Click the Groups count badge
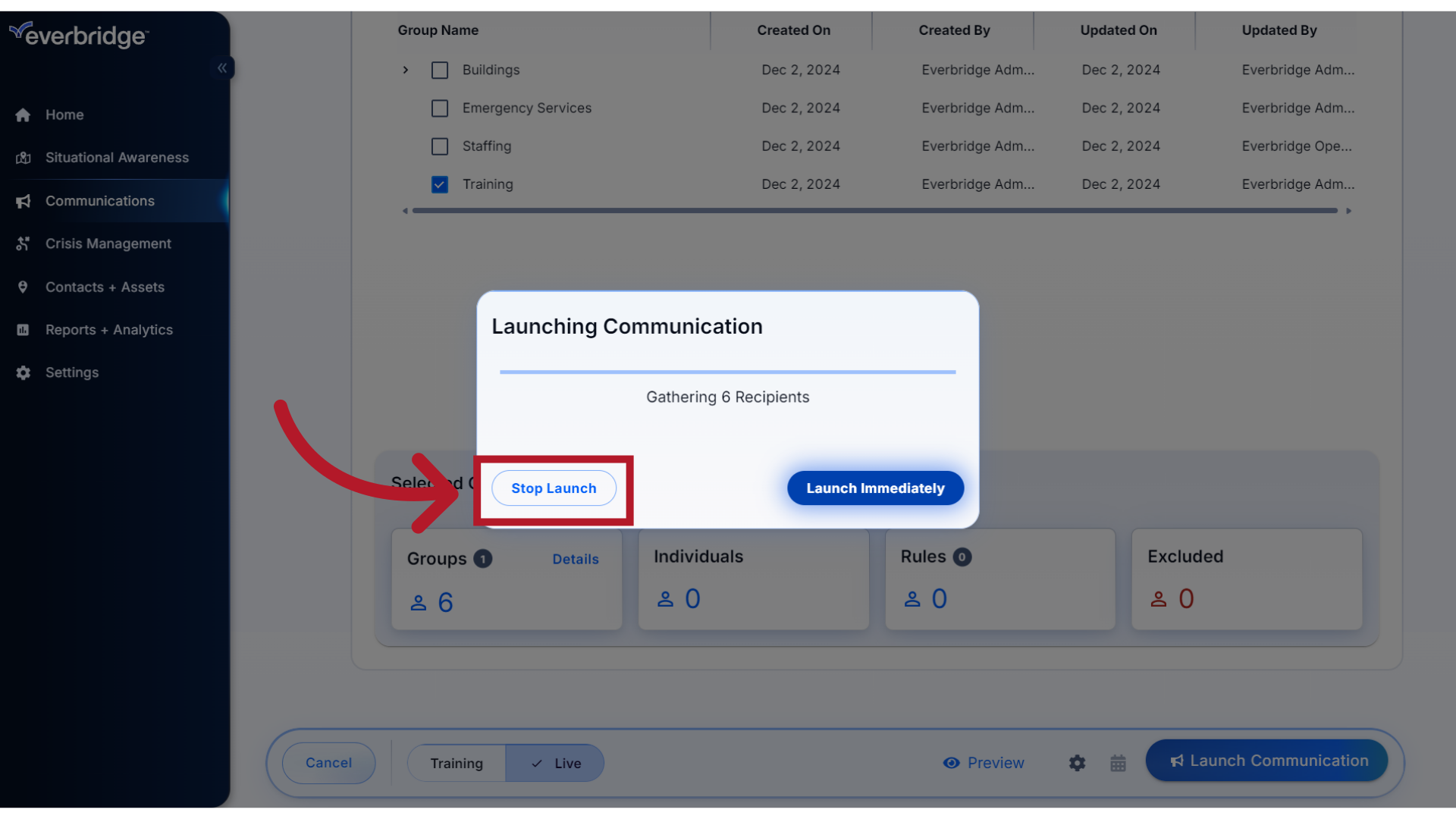The height and width of the screenshot is (819, 1456). 483,559
